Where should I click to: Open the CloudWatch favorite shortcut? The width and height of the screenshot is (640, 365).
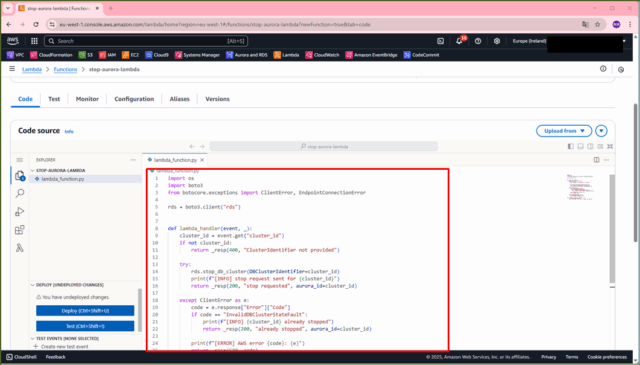pos(322,55)
